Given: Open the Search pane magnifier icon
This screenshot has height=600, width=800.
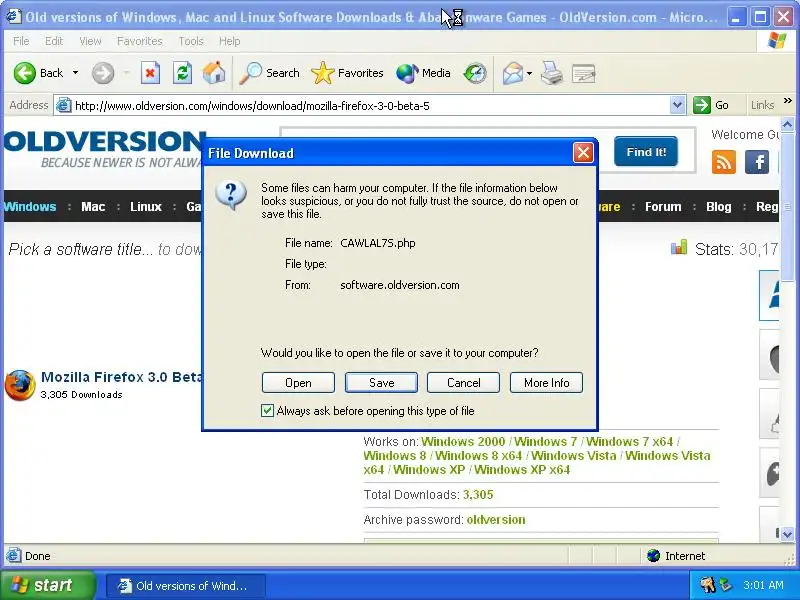Looking at the screenshot, I should (251, 73).
